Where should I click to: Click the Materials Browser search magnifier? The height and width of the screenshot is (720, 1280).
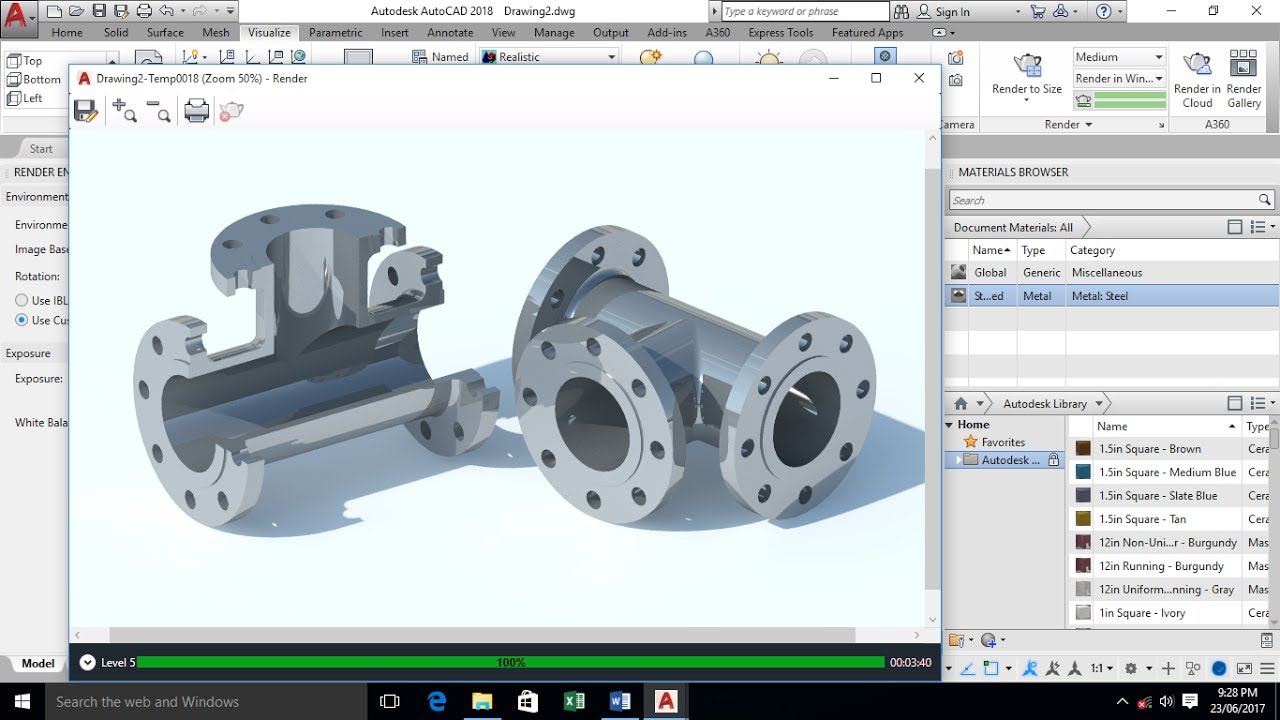(x=1265, y=200)
